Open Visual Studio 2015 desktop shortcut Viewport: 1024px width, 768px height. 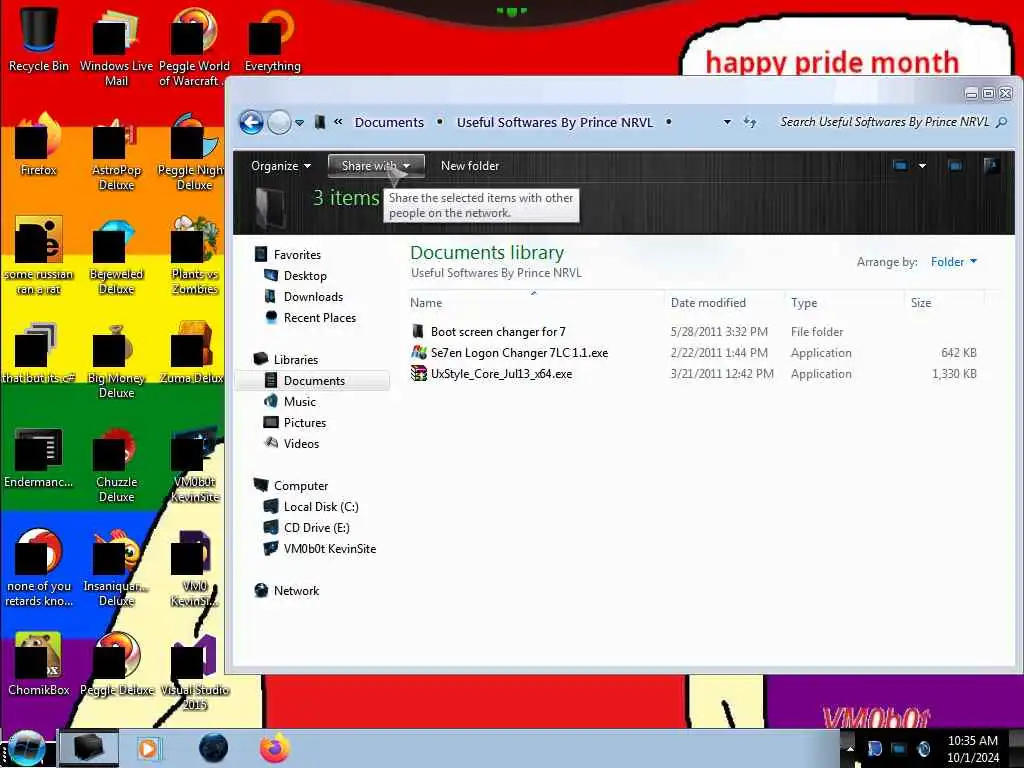195,671
